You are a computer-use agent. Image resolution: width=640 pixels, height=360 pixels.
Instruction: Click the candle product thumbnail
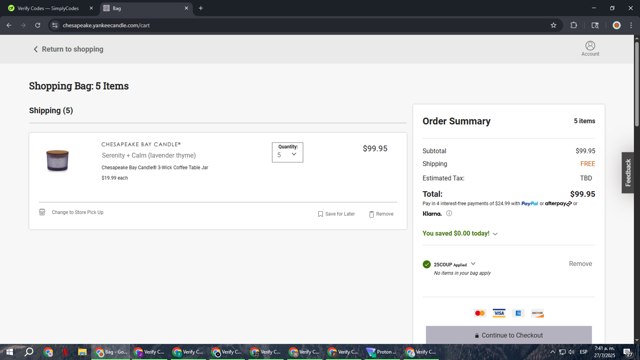[x=57, y=160]
